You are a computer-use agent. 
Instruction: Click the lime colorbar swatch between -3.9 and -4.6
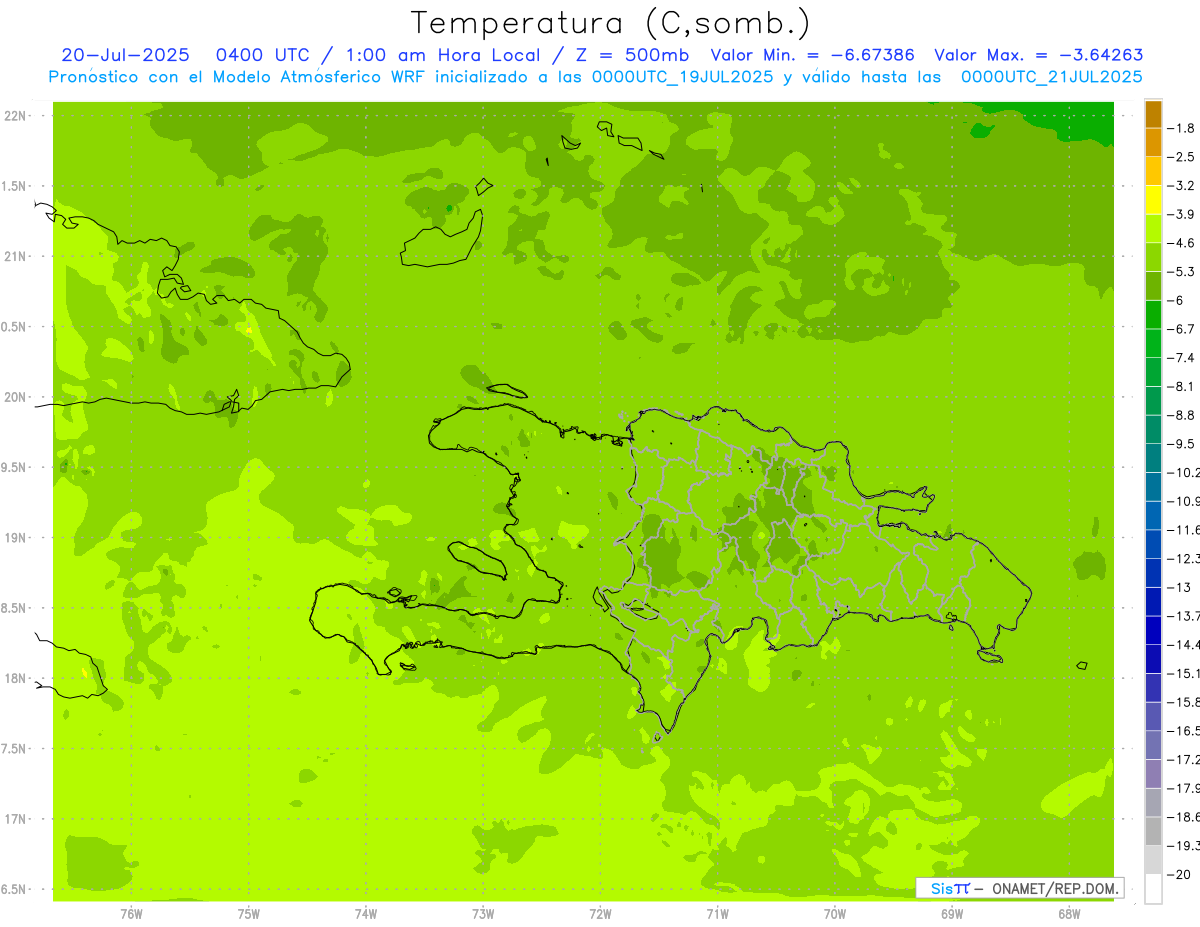pos(1153,229)
